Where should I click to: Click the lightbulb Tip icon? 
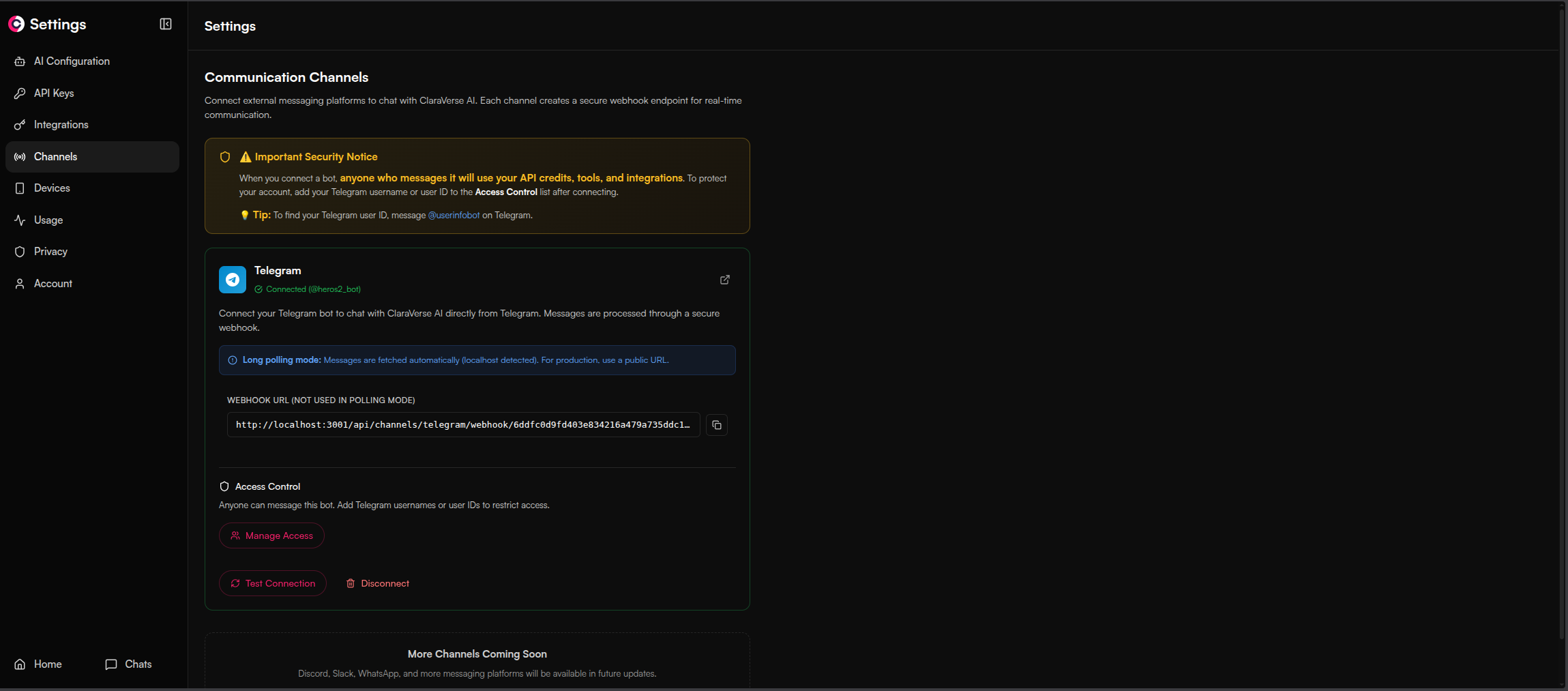[244, 216]
